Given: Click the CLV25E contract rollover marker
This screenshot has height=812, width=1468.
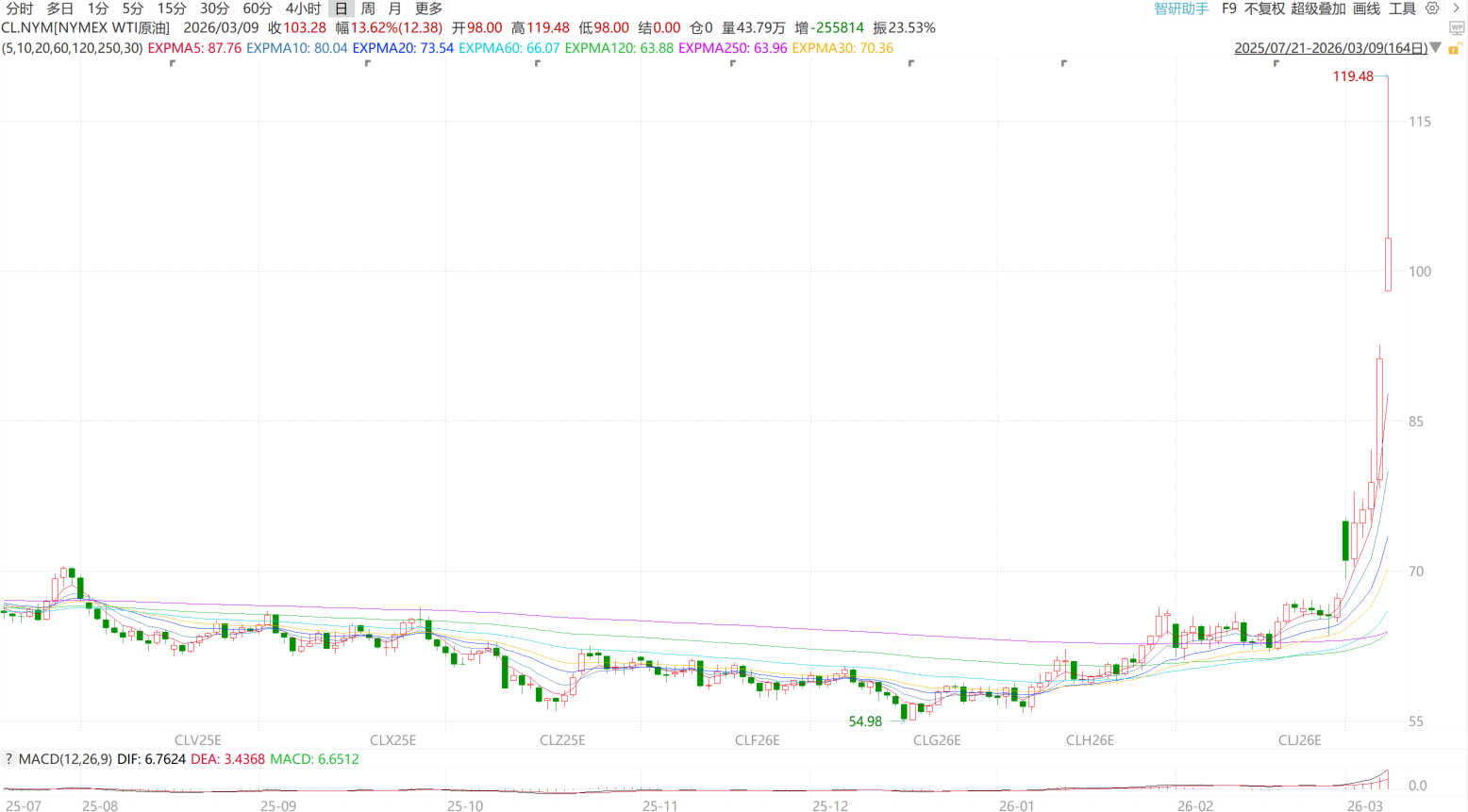Looking at the screenshot, I should point(197,740).
